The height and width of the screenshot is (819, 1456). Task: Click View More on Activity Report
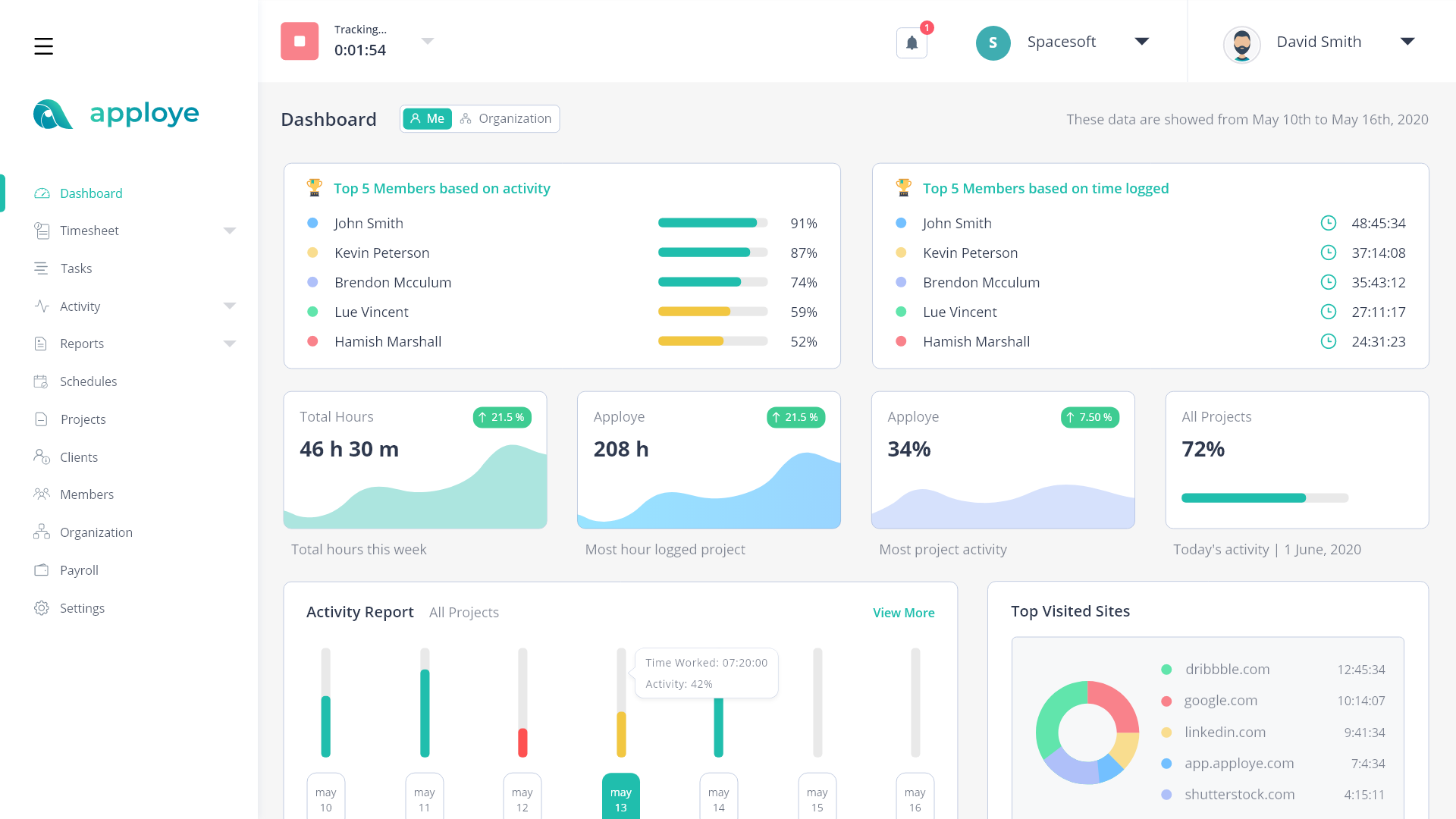coord(903,612)
